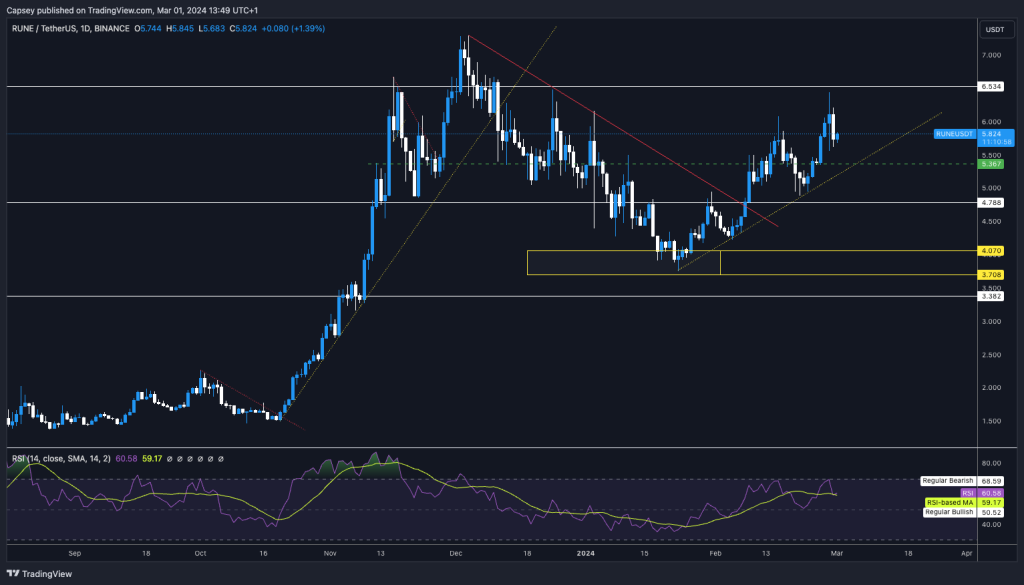Click the 2024 label on time axis

pyautogui.click(x=586, y=554)
